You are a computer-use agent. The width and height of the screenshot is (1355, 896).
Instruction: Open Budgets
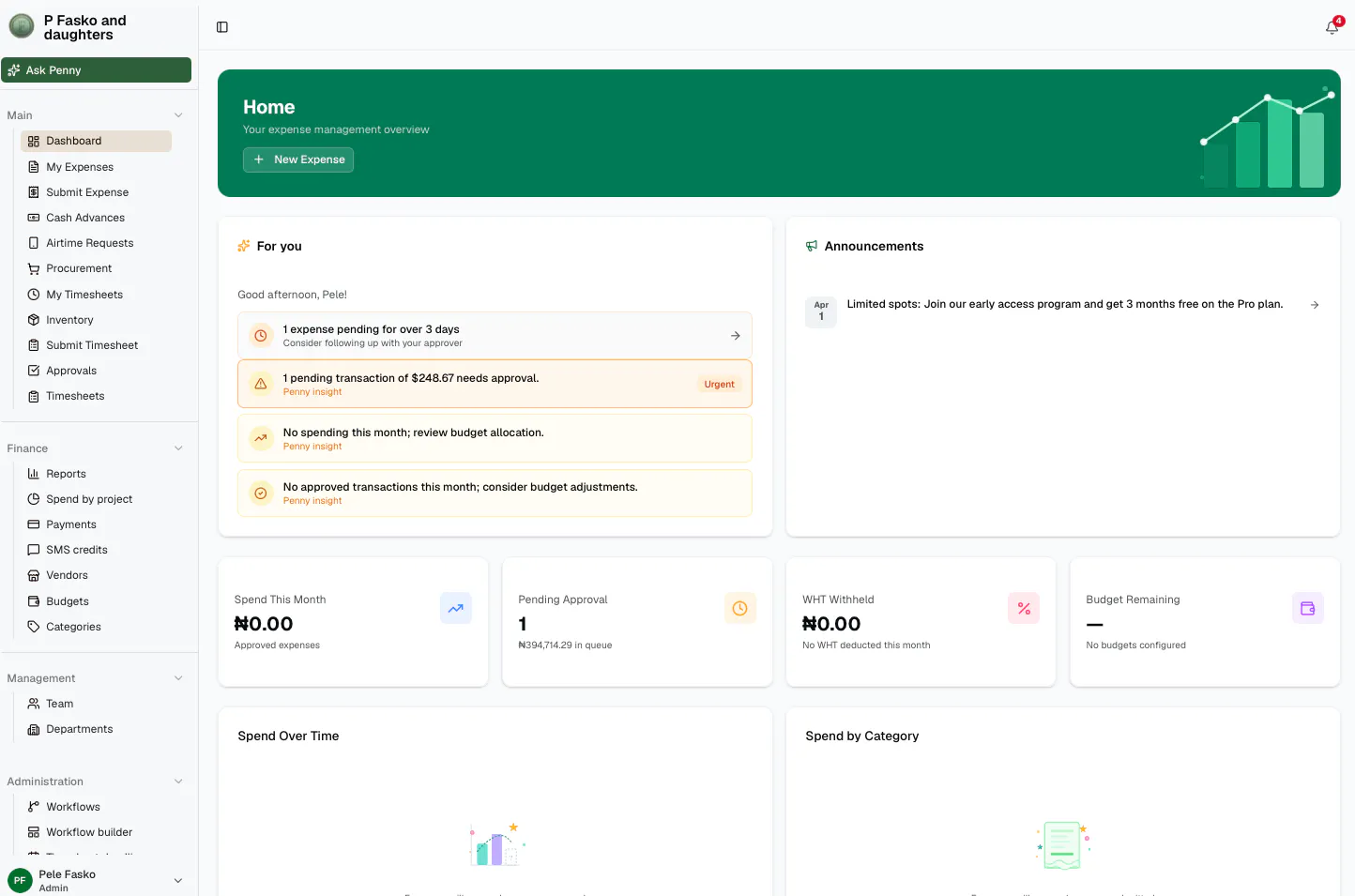click(x=96, y=601)
